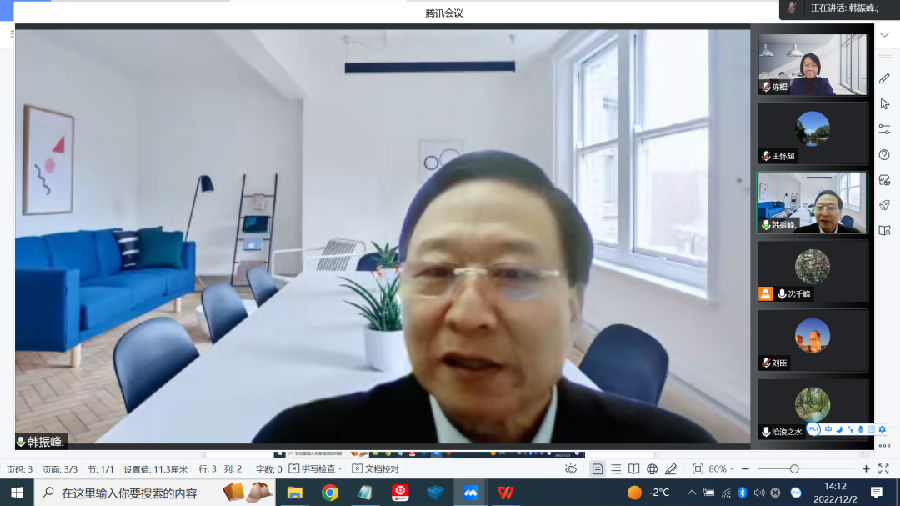Open the Tencent Meeting taskbar icon
Image resolution: width=900 pixels, height=506 pixels.
pos(470,492)
